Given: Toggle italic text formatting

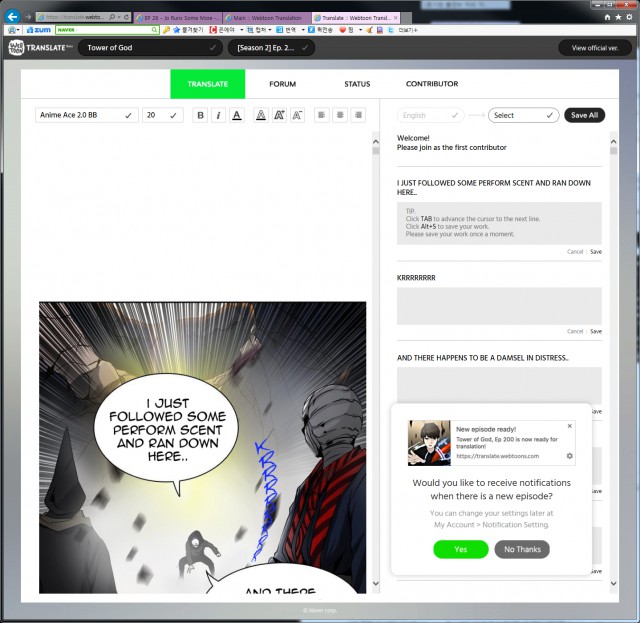Looking at the screenshot, I should coord(217,116).
